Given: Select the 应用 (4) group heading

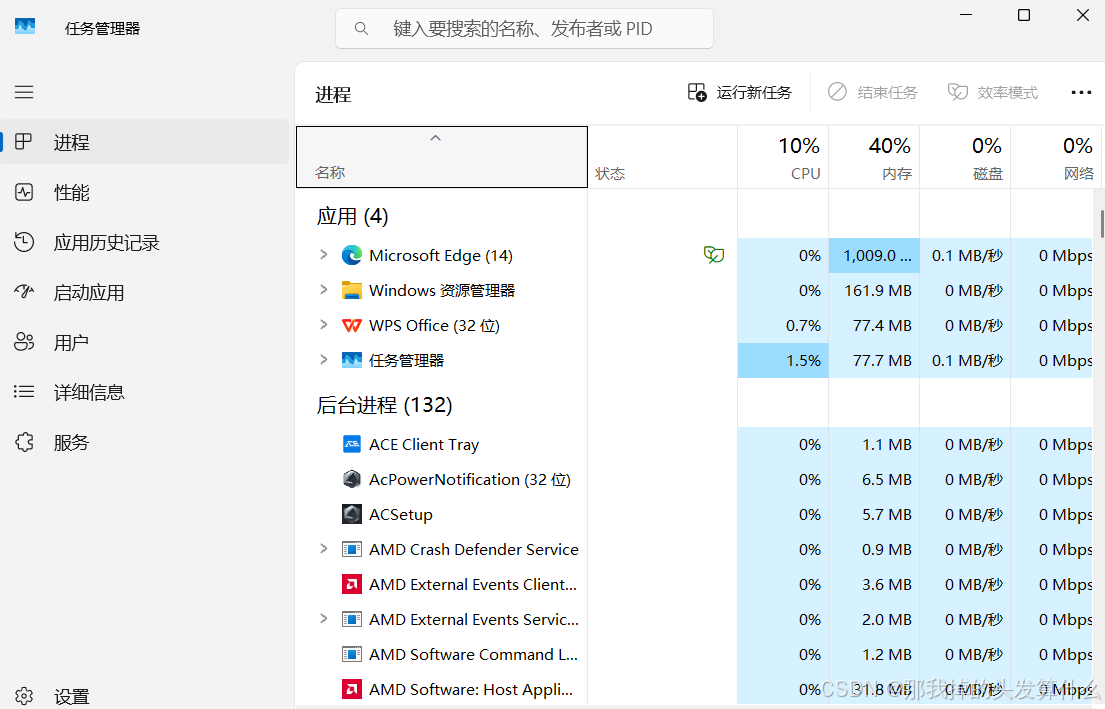Looking at the screenshot, I should [x=352, y=216].
